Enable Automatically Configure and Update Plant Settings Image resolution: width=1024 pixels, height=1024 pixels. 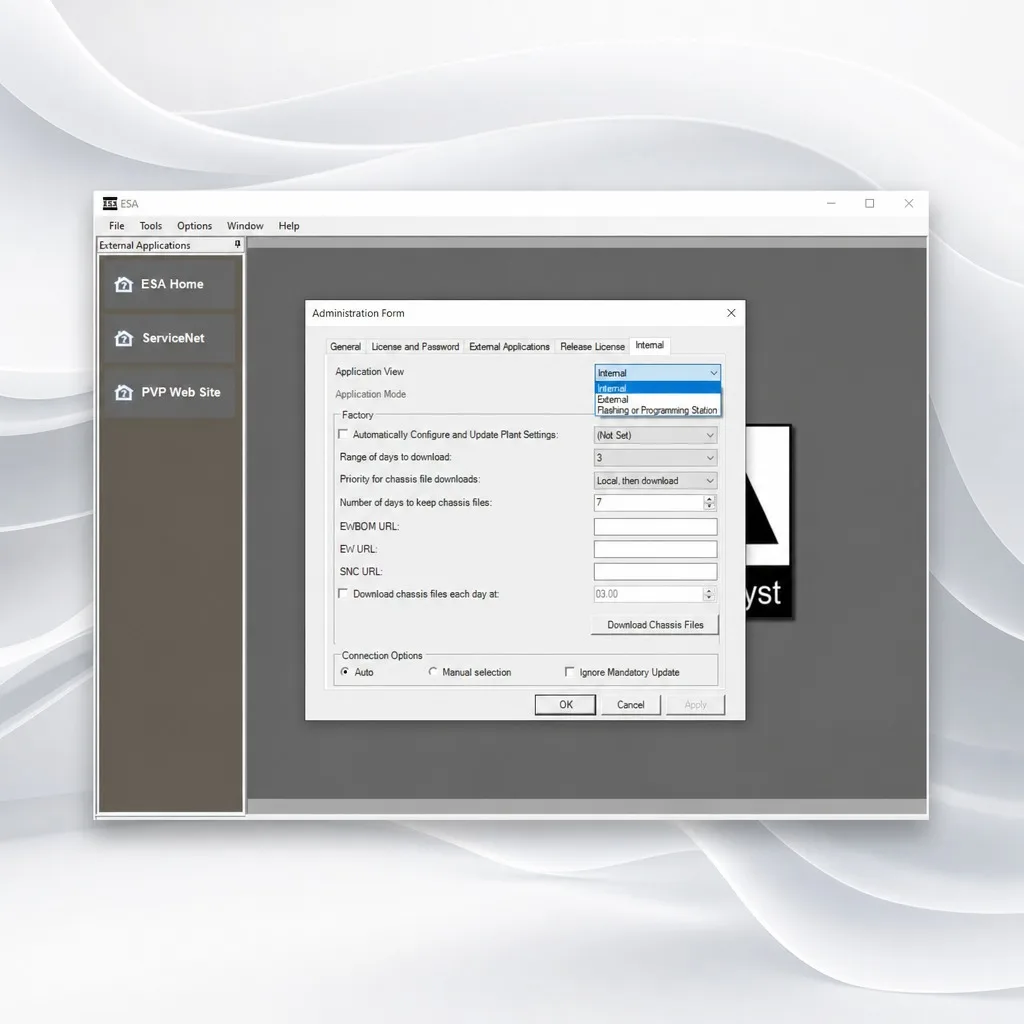pyautogui.click(x=343, y=434)
